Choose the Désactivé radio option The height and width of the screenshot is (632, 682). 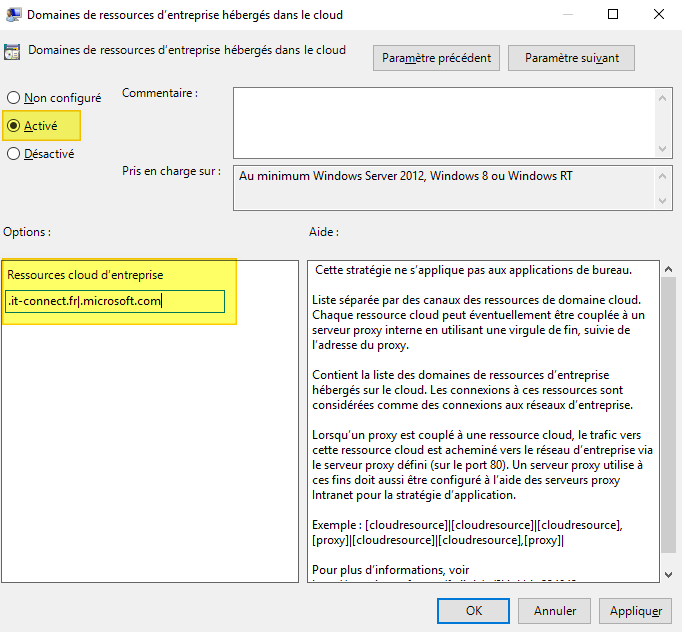click(14, 154)
